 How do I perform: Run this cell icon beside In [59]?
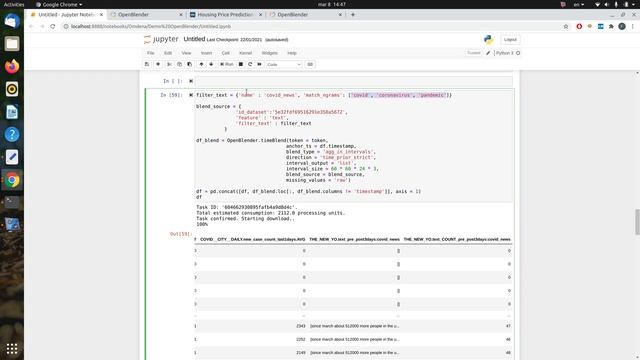coord(191,95)
